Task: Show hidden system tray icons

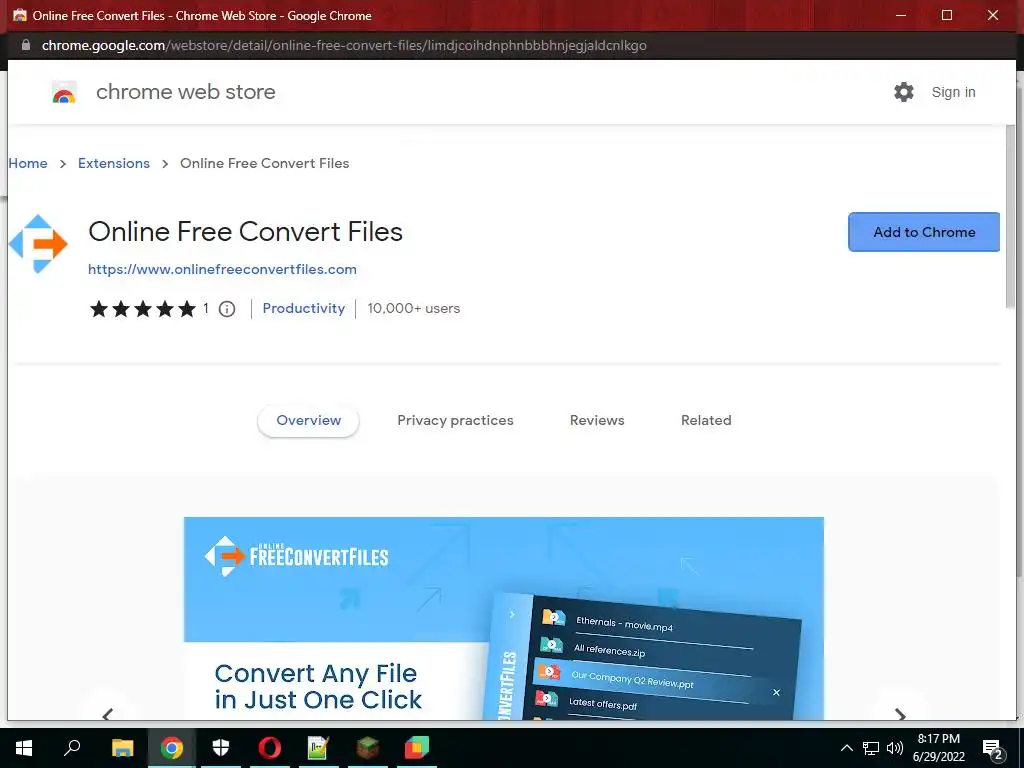Action: pyautogui.click(x=846, y=748)
